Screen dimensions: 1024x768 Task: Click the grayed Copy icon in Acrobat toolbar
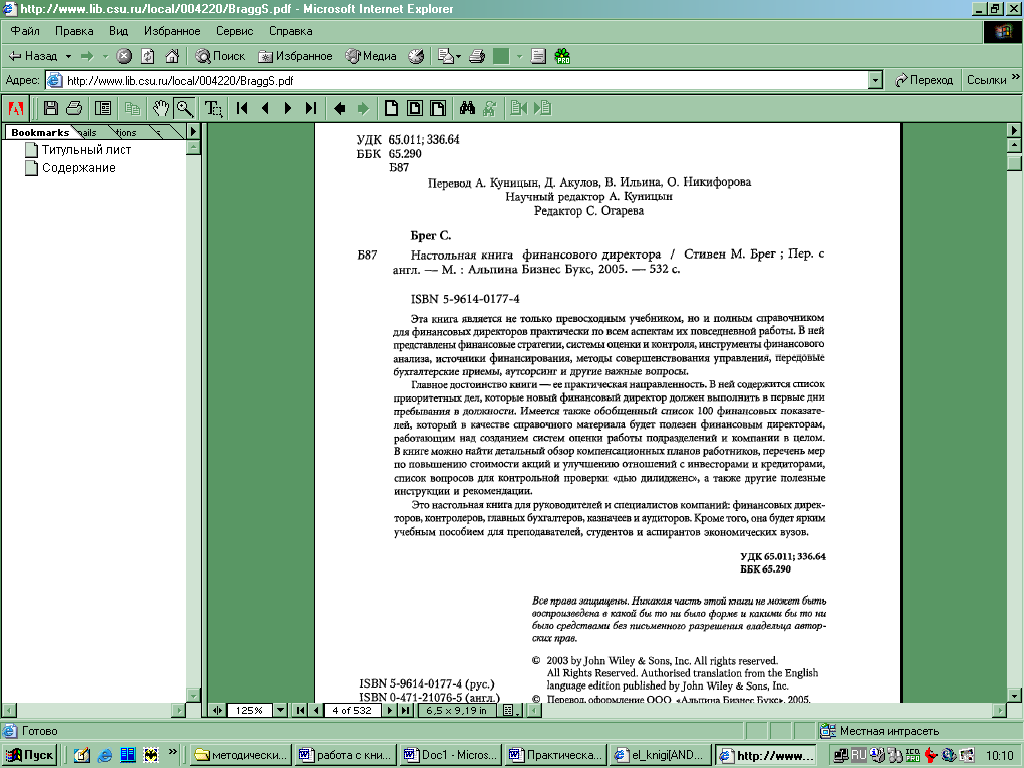tap(133, 108)
